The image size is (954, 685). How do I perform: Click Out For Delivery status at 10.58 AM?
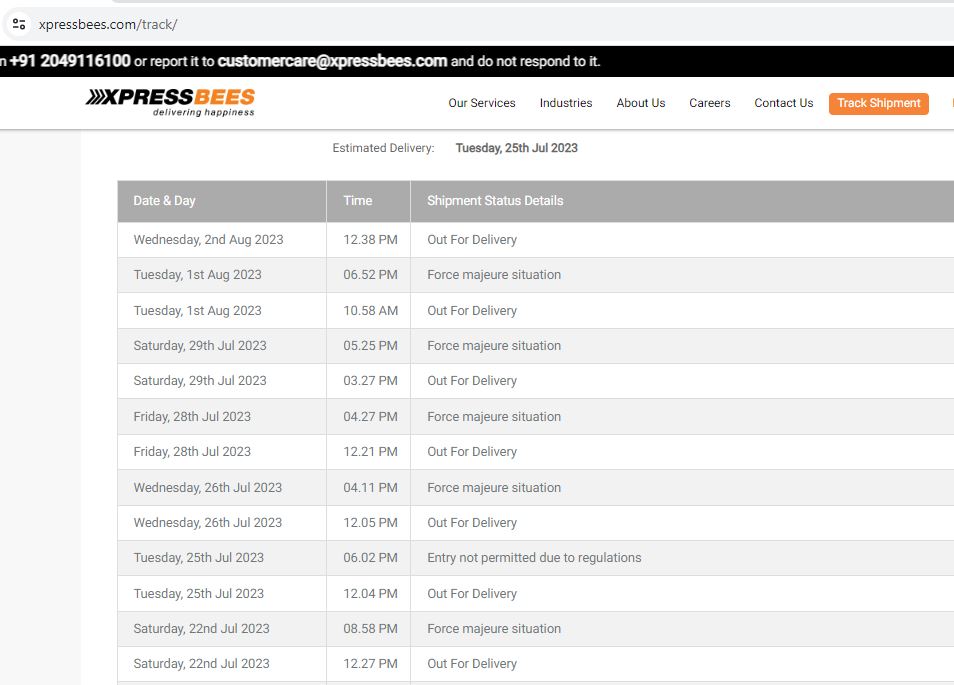pyautogui.click(x=472, y=311)
